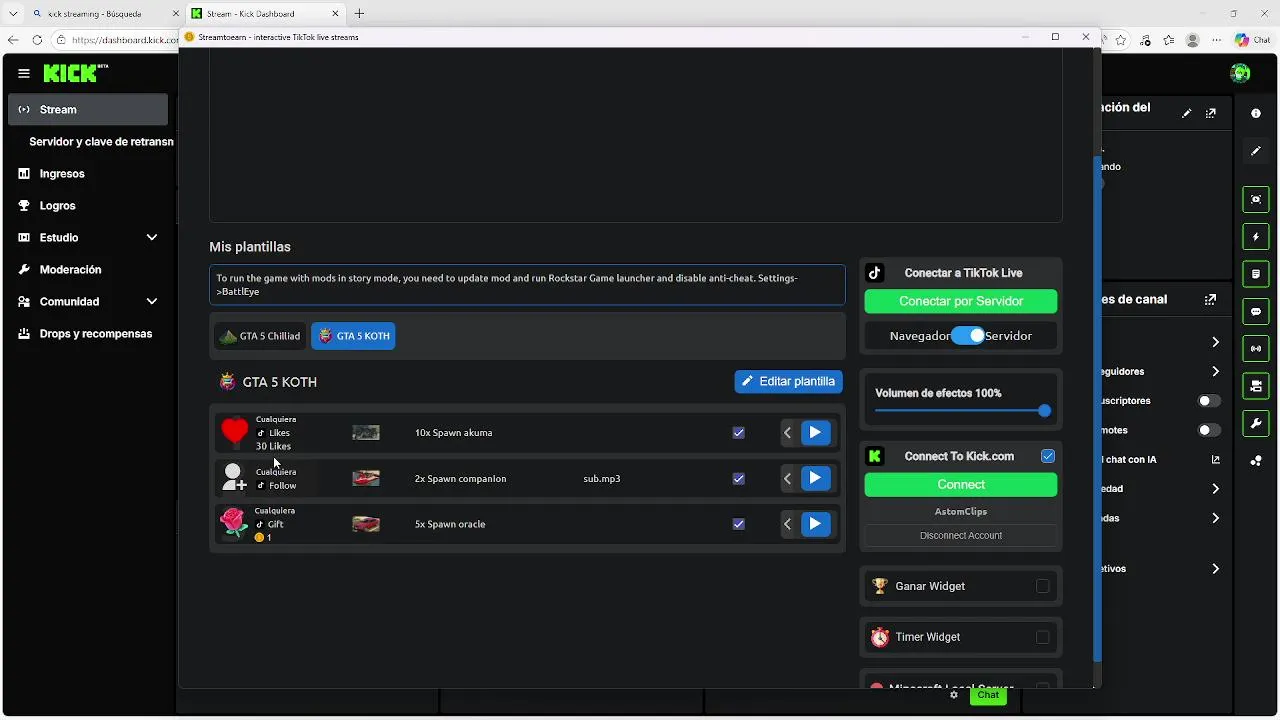Refresh the browser page
The width and height of the screenshot is (1280, 720).
click(37, 40)
